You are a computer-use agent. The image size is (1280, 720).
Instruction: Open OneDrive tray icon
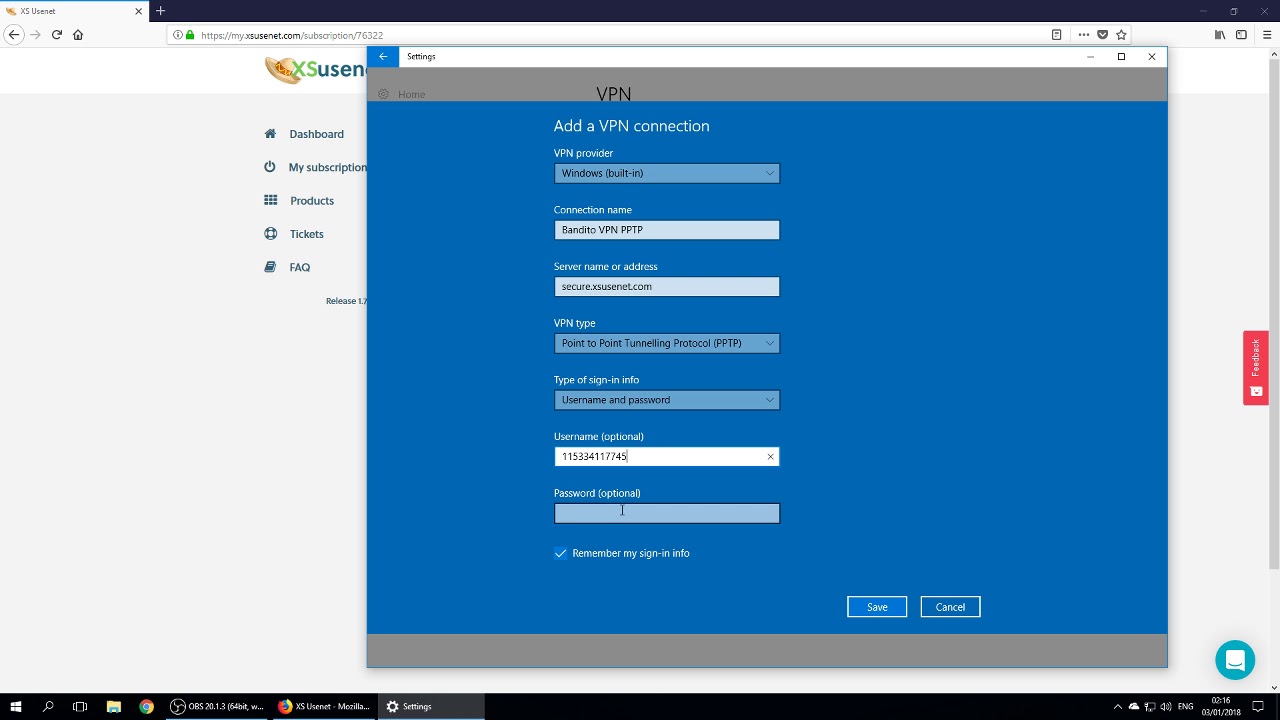(1134, 707)
